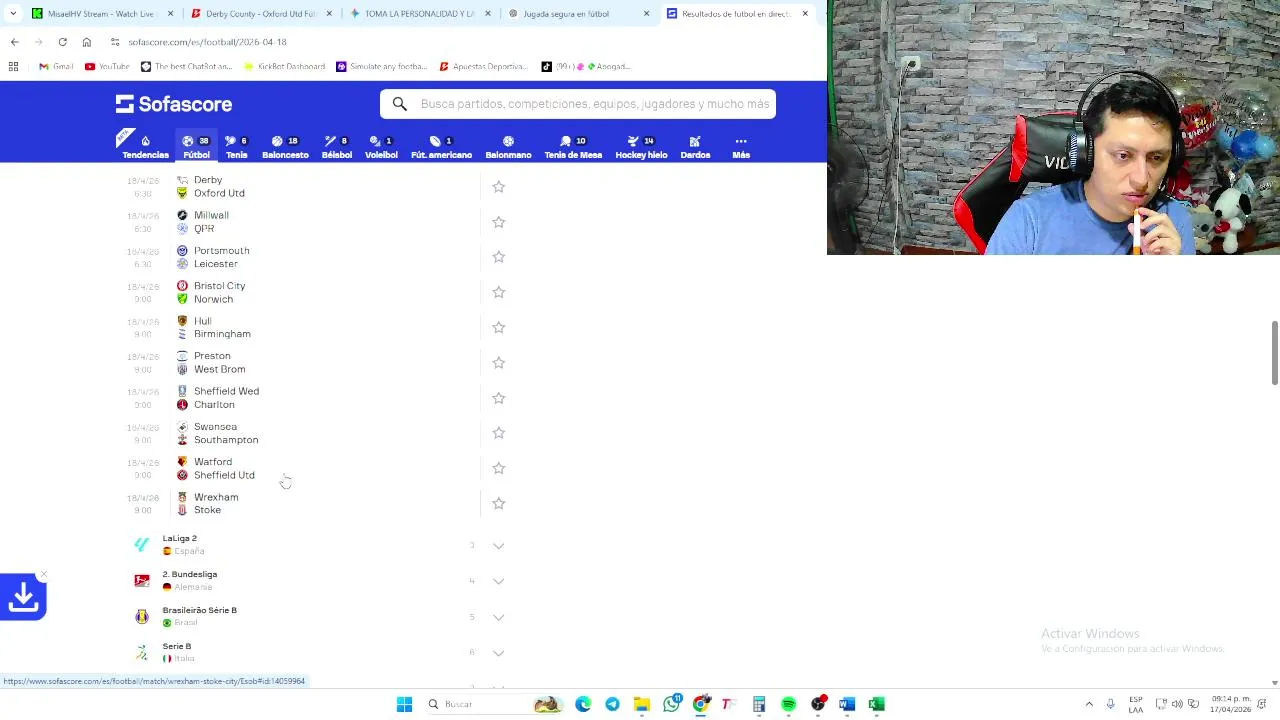Viewport: 1280px width, 720px height.
Task: Click the search magnifier icon
Action: 399,104
